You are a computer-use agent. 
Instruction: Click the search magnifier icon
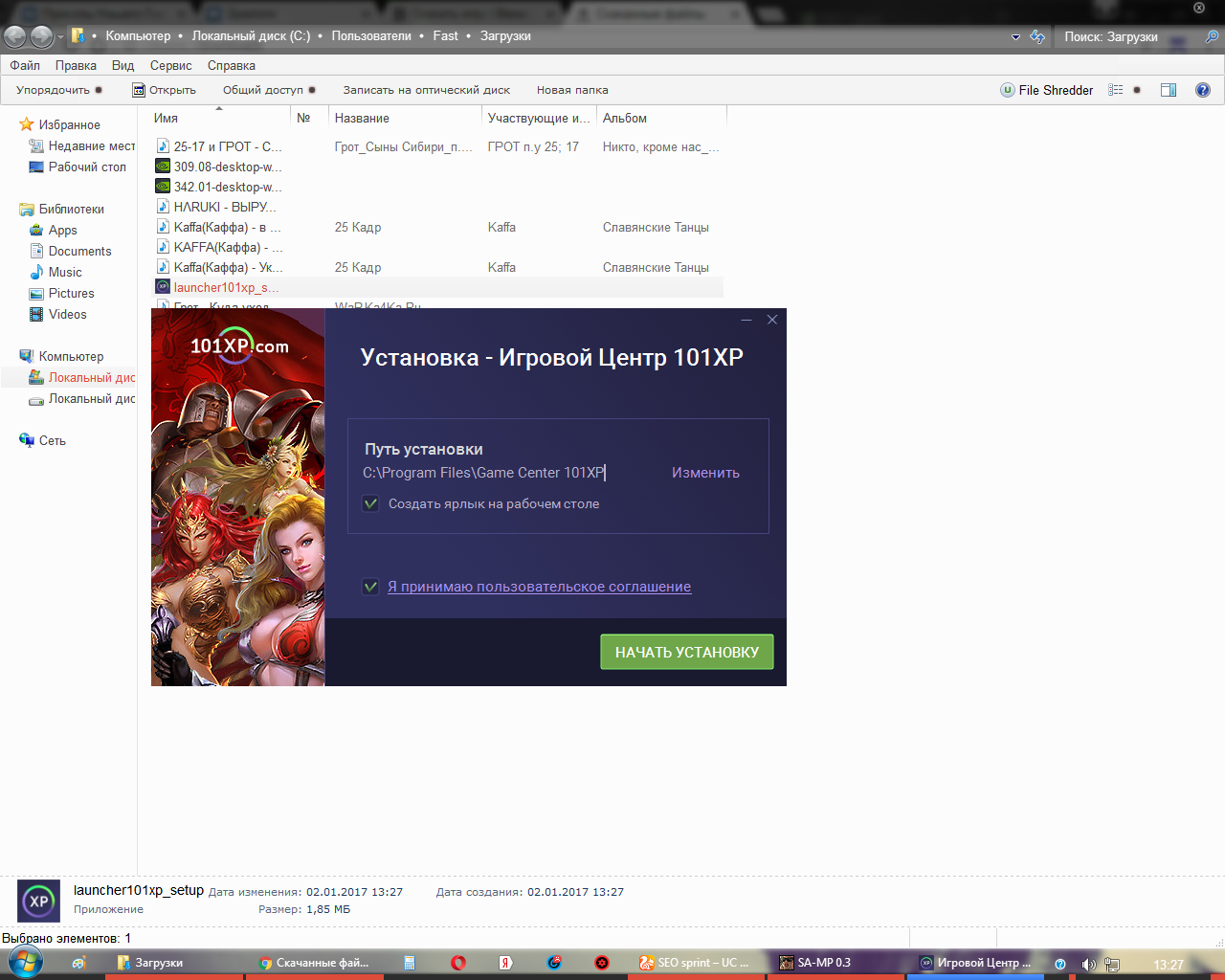click(1212, 36)
